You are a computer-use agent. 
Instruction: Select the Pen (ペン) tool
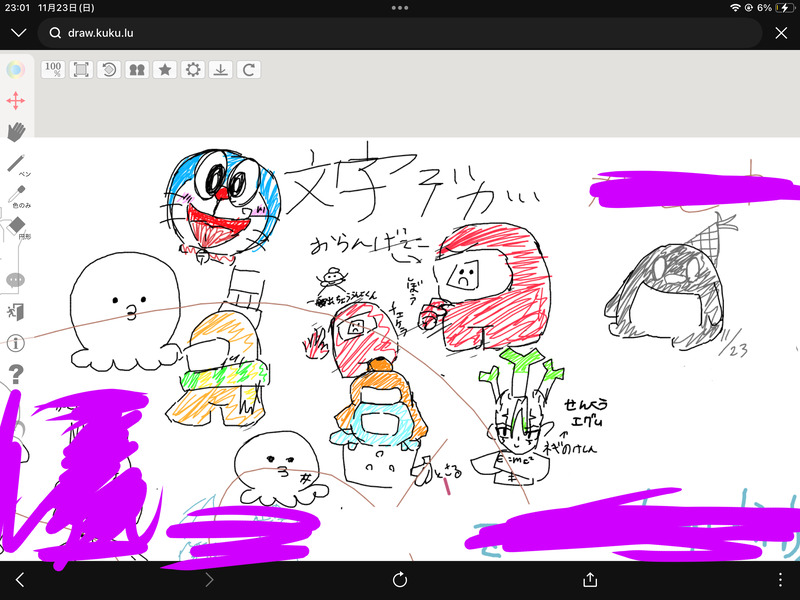(16, 164)
